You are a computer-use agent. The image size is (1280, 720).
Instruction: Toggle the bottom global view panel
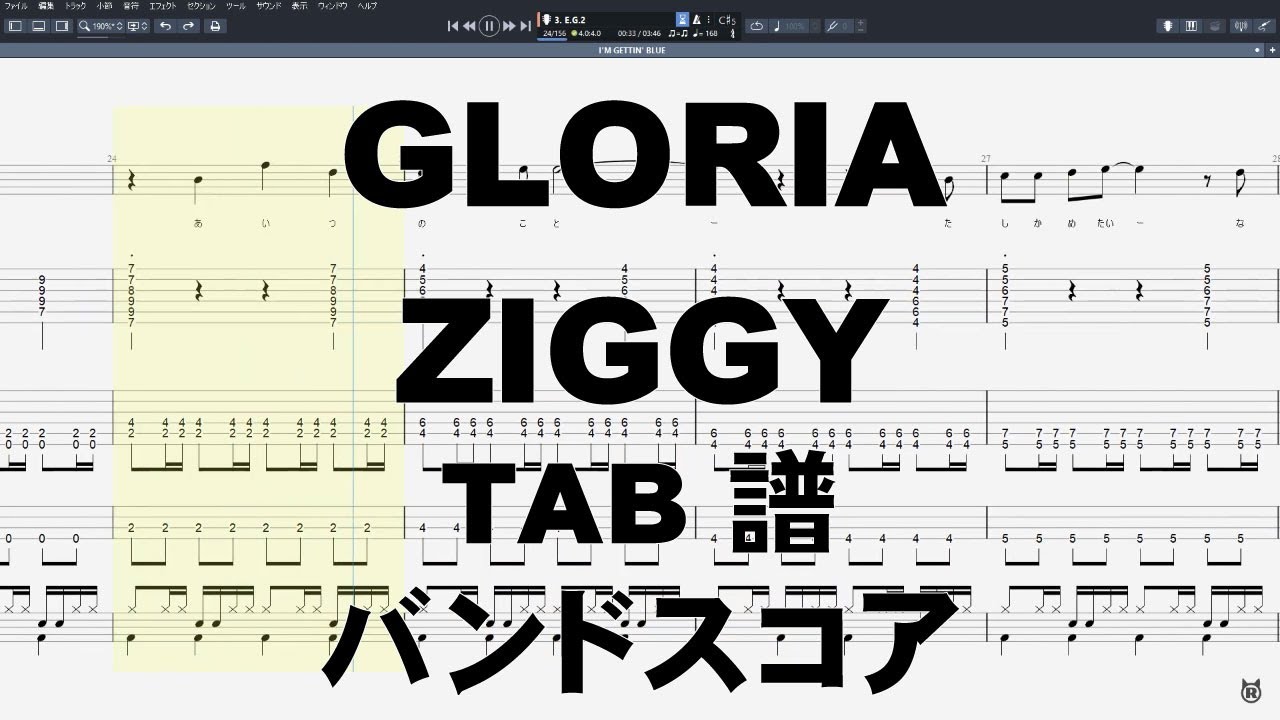click(38, 26)
